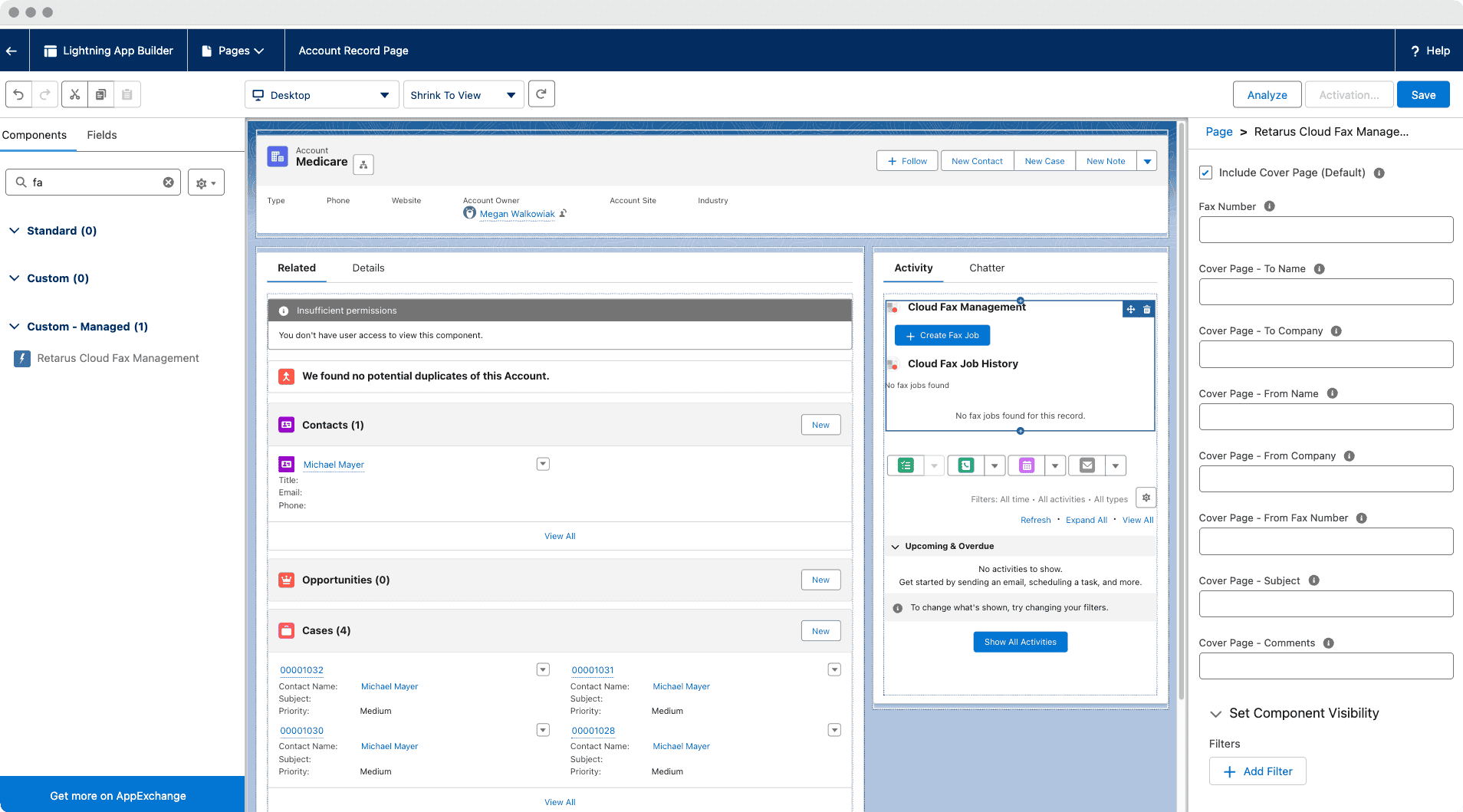1463x812 pixels.
Task: Show info for Cover Page To Name
Action: point(1319,269)
